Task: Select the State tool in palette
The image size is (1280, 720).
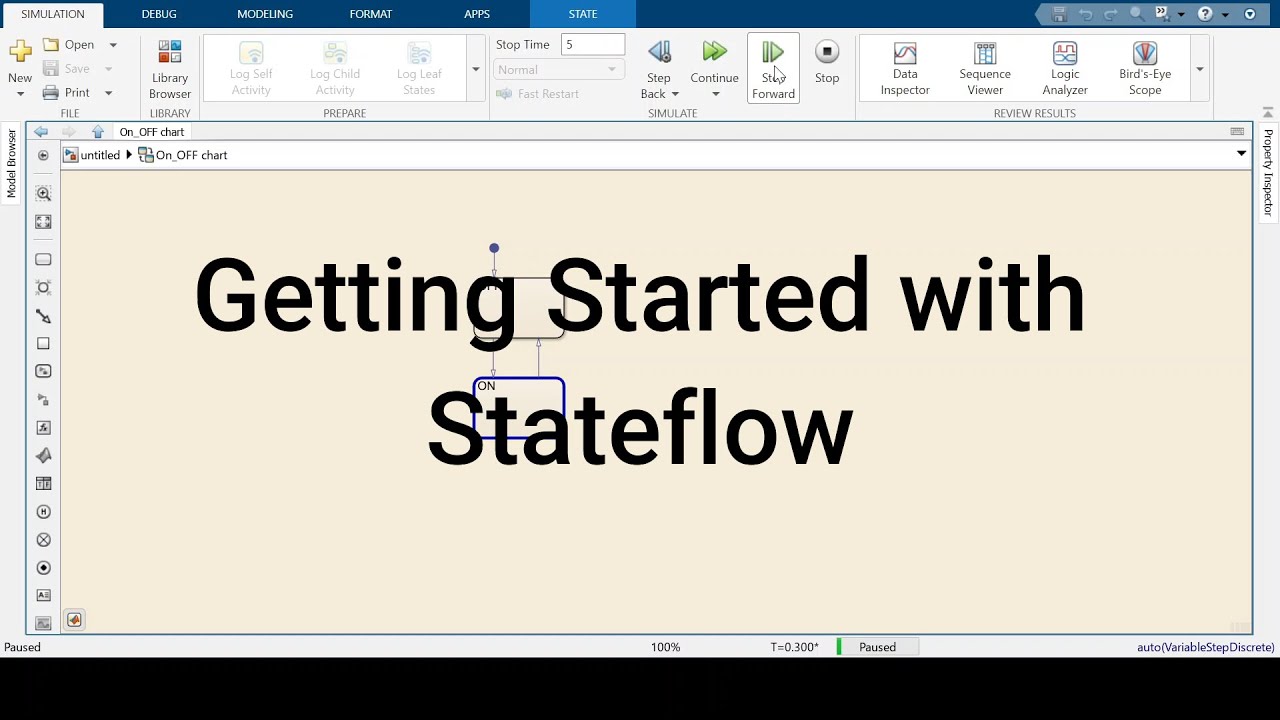Action: tap(43, 259)
